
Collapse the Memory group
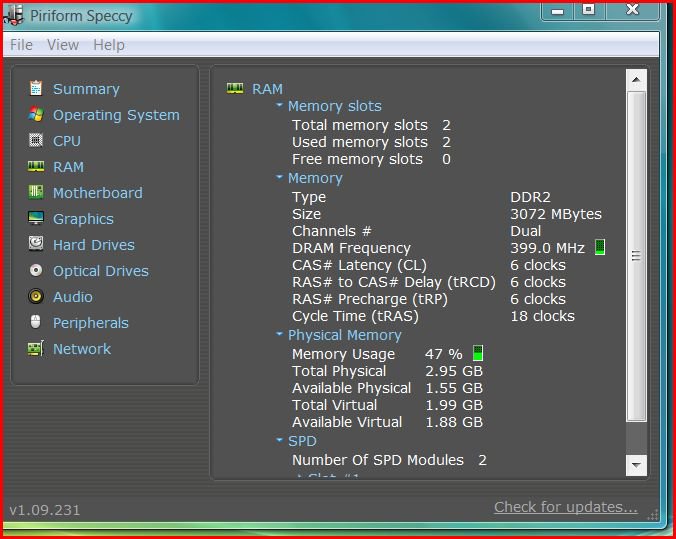(x=279, y=177)
